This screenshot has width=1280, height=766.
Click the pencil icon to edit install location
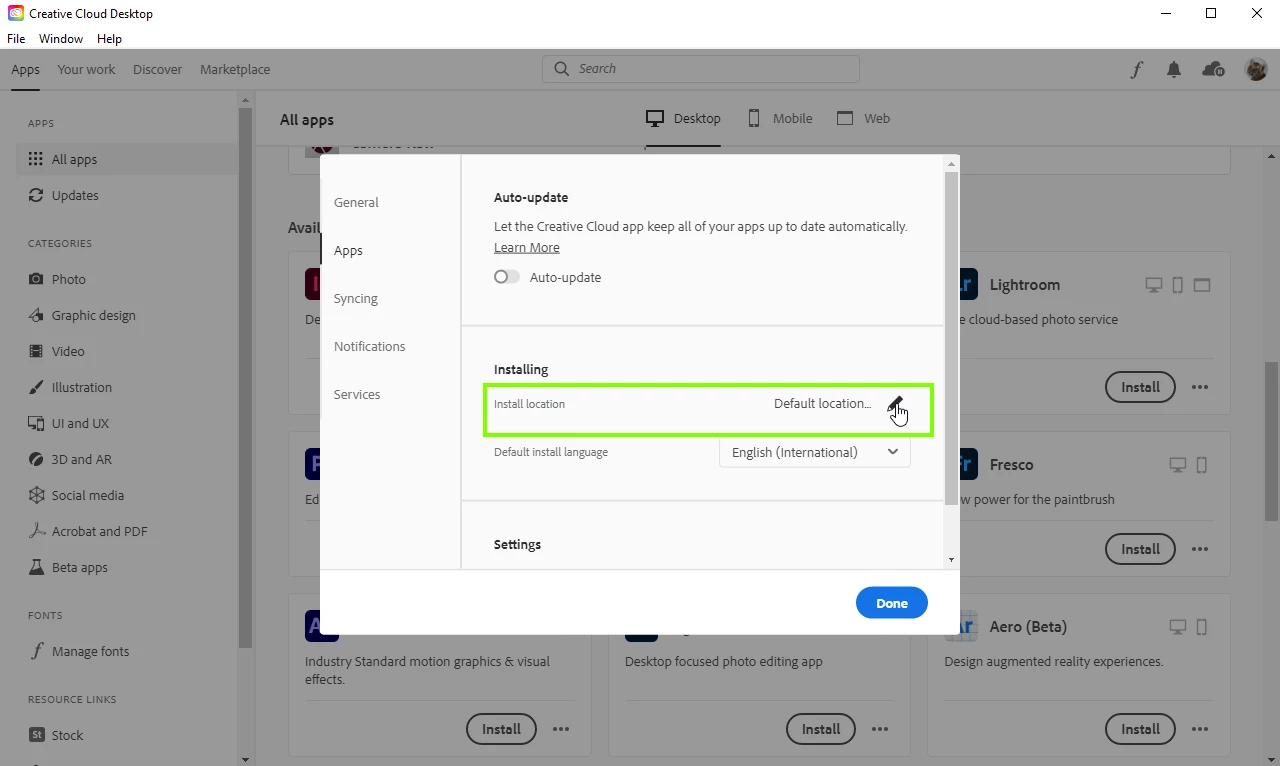pyautogui.click(x=895, y=404)
